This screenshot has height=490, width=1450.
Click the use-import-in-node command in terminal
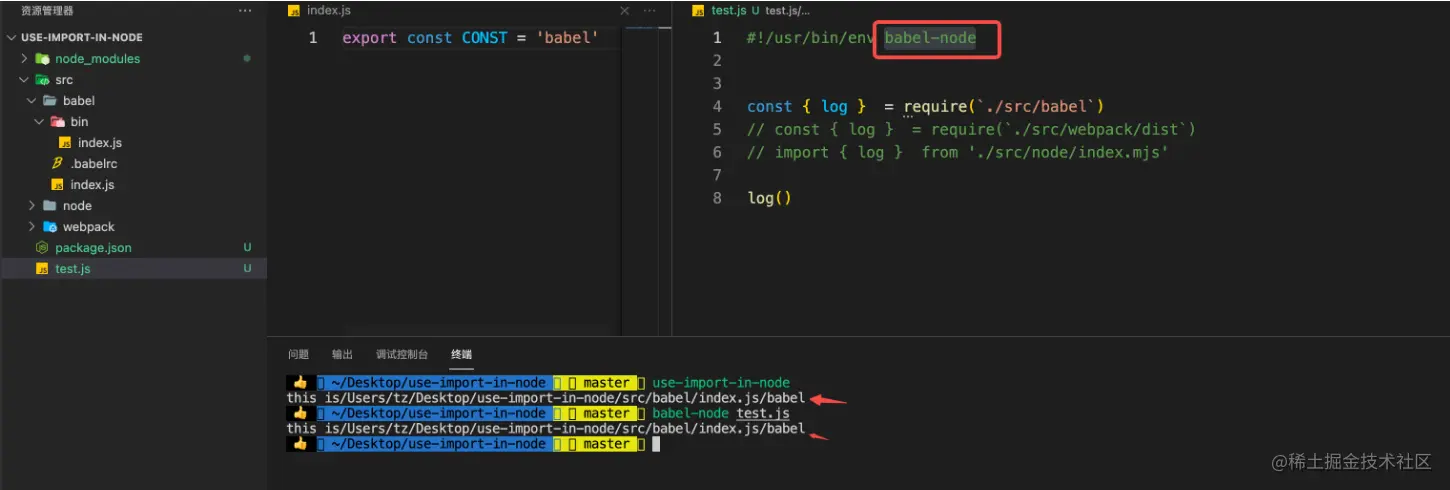tap(721, 383)
